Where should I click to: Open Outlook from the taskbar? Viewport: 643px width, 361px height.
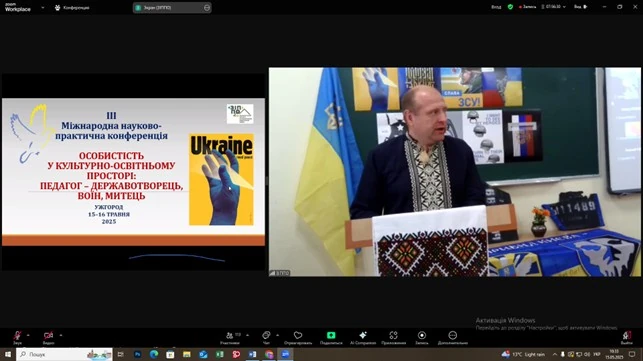pyautogui.click(x=203, y=354)
